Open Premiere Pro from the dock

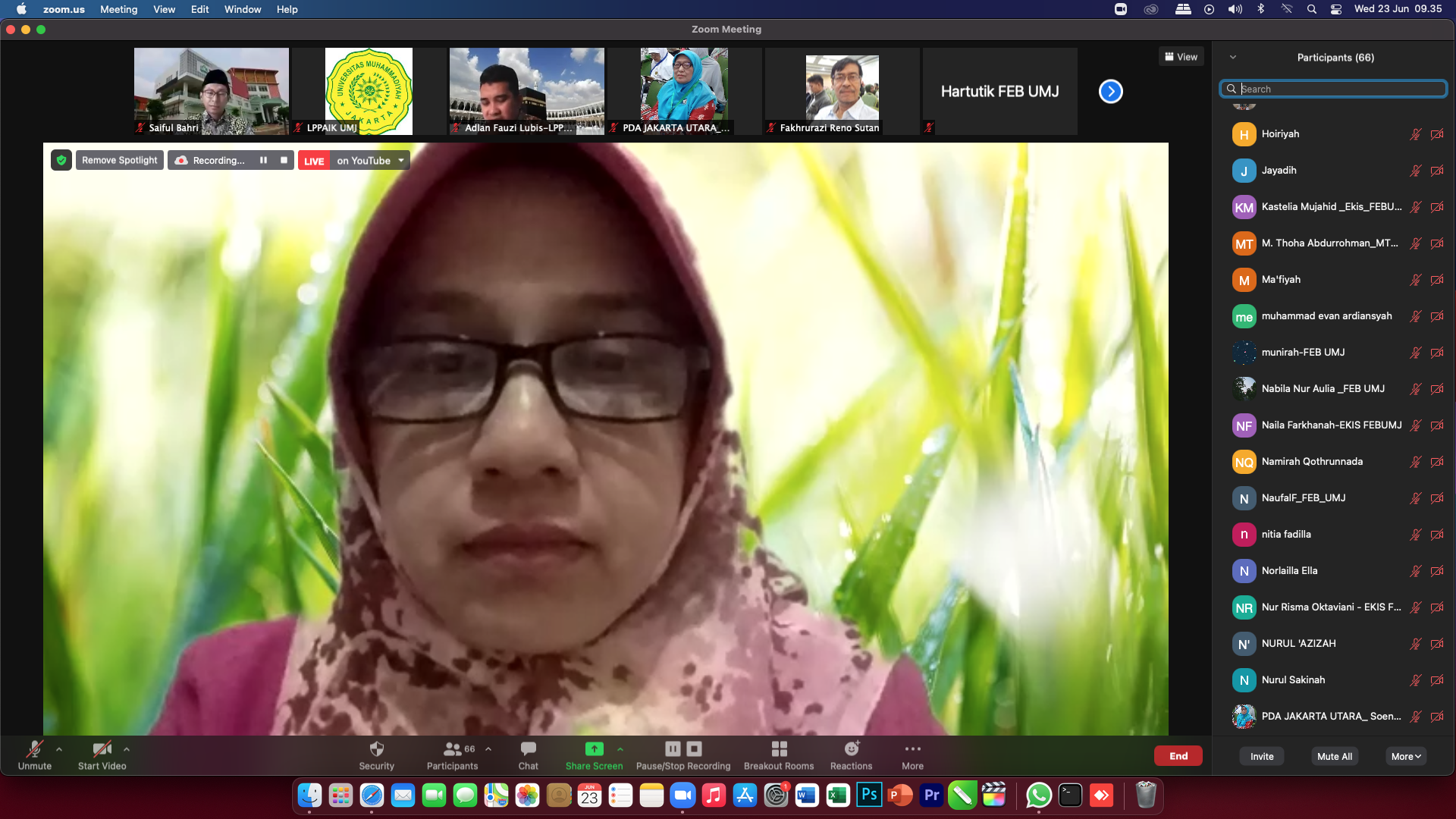pyautogui.click(x=931, y=795)
